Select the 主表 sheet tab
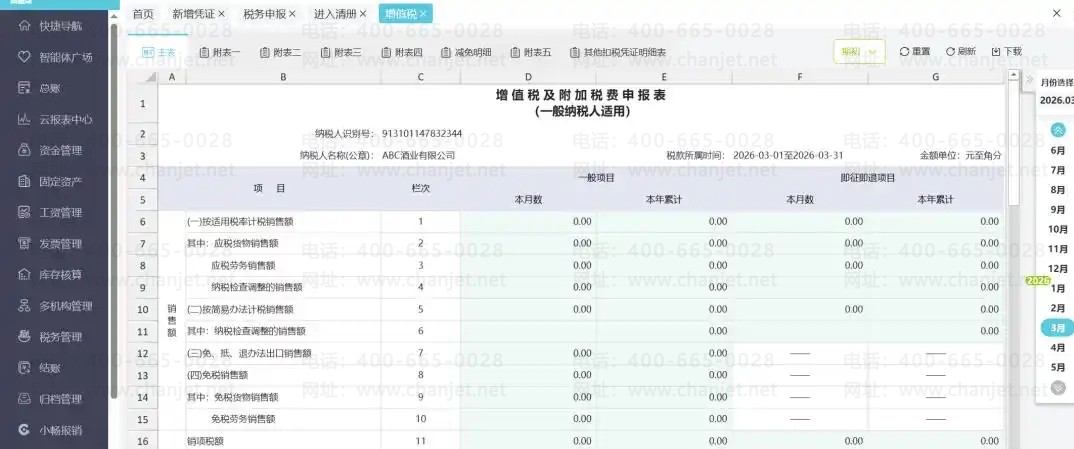The image size is (1074, 449). 159,52
